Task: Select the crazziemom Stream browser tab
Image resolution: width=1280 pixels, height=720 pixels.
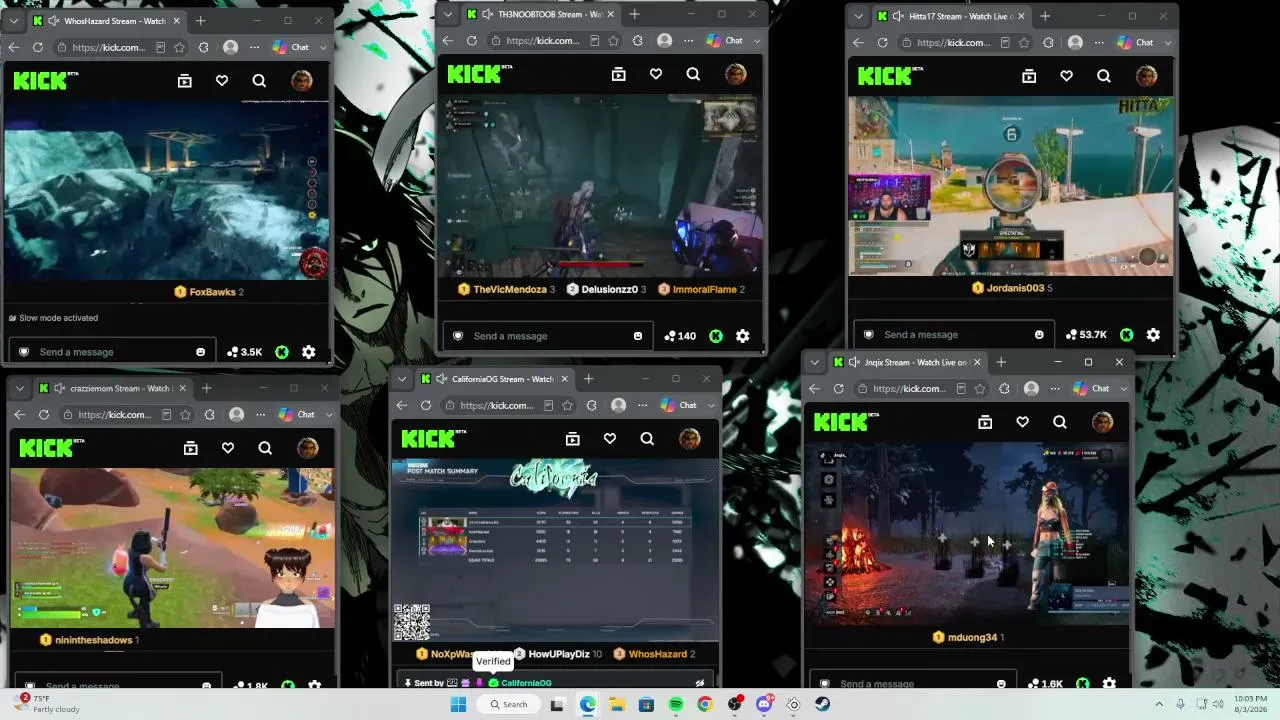Action: pos(113,388)
